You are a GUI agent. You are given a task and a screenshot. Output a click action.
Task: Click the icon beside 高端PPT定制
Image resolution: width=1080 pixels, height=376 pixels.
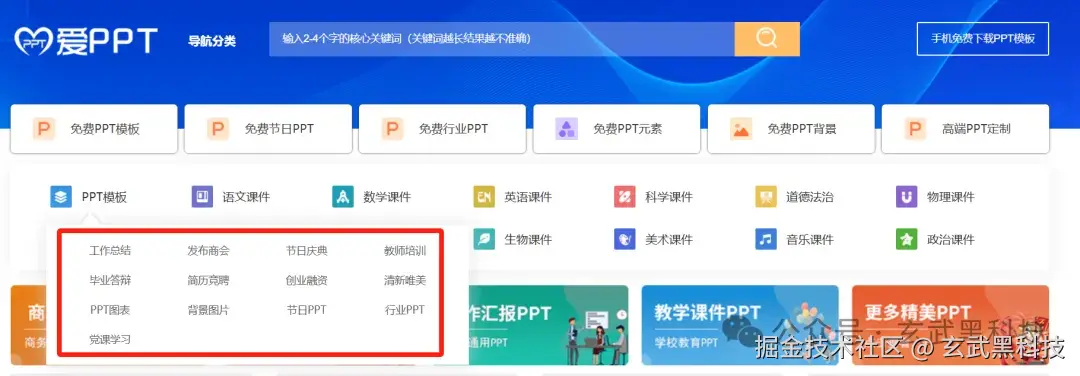(915, 129)
